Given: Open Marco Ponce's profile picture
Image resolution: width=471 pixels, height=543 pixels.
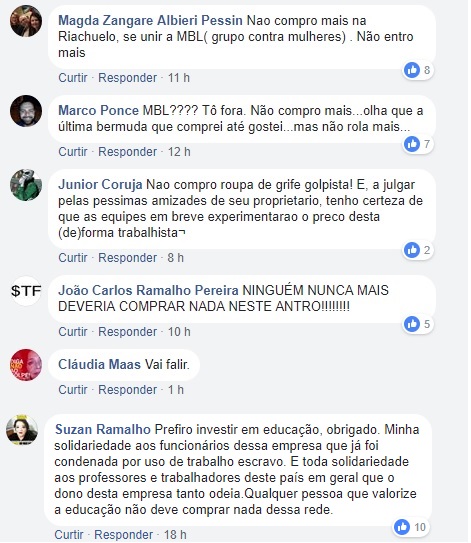Looking at the screenshot, I should tap(26, 111).
